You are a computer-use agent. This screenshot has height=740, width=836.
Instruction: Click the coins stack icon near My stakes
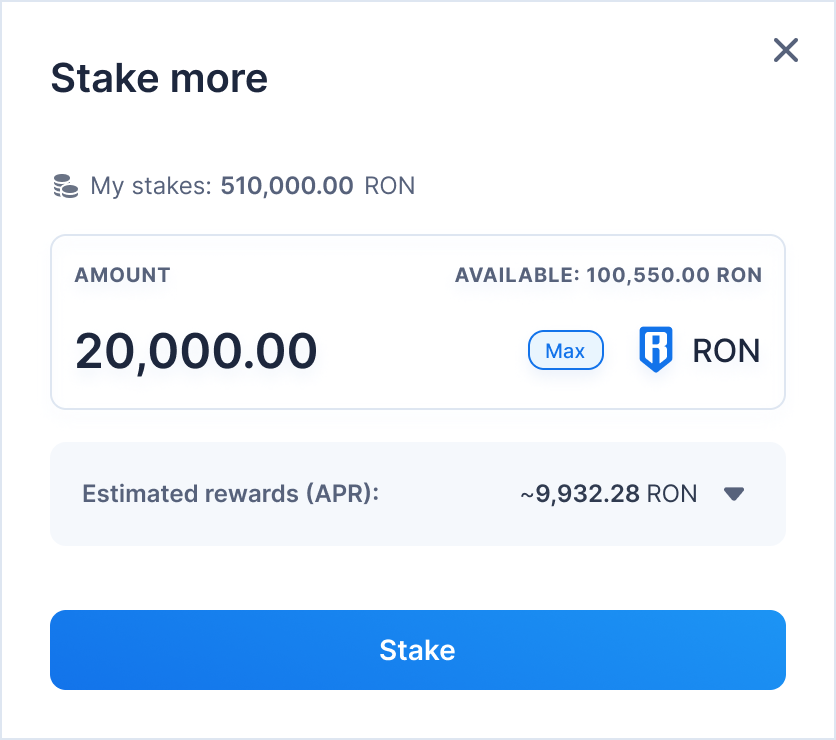pyautogui.click(x=65, y=185)
